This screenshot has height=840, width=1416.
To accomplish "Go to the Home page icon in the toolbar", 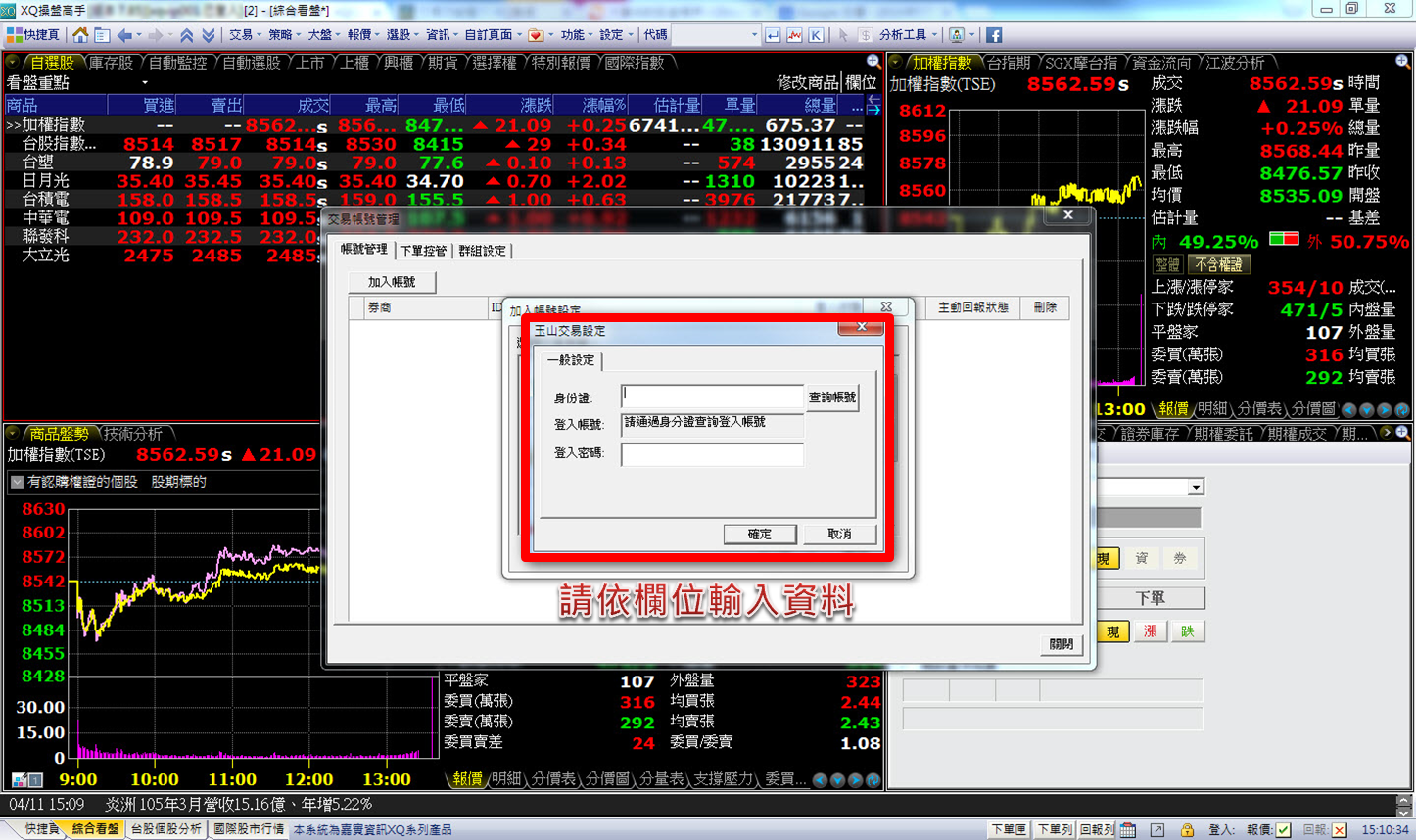I will coord(80,35).
